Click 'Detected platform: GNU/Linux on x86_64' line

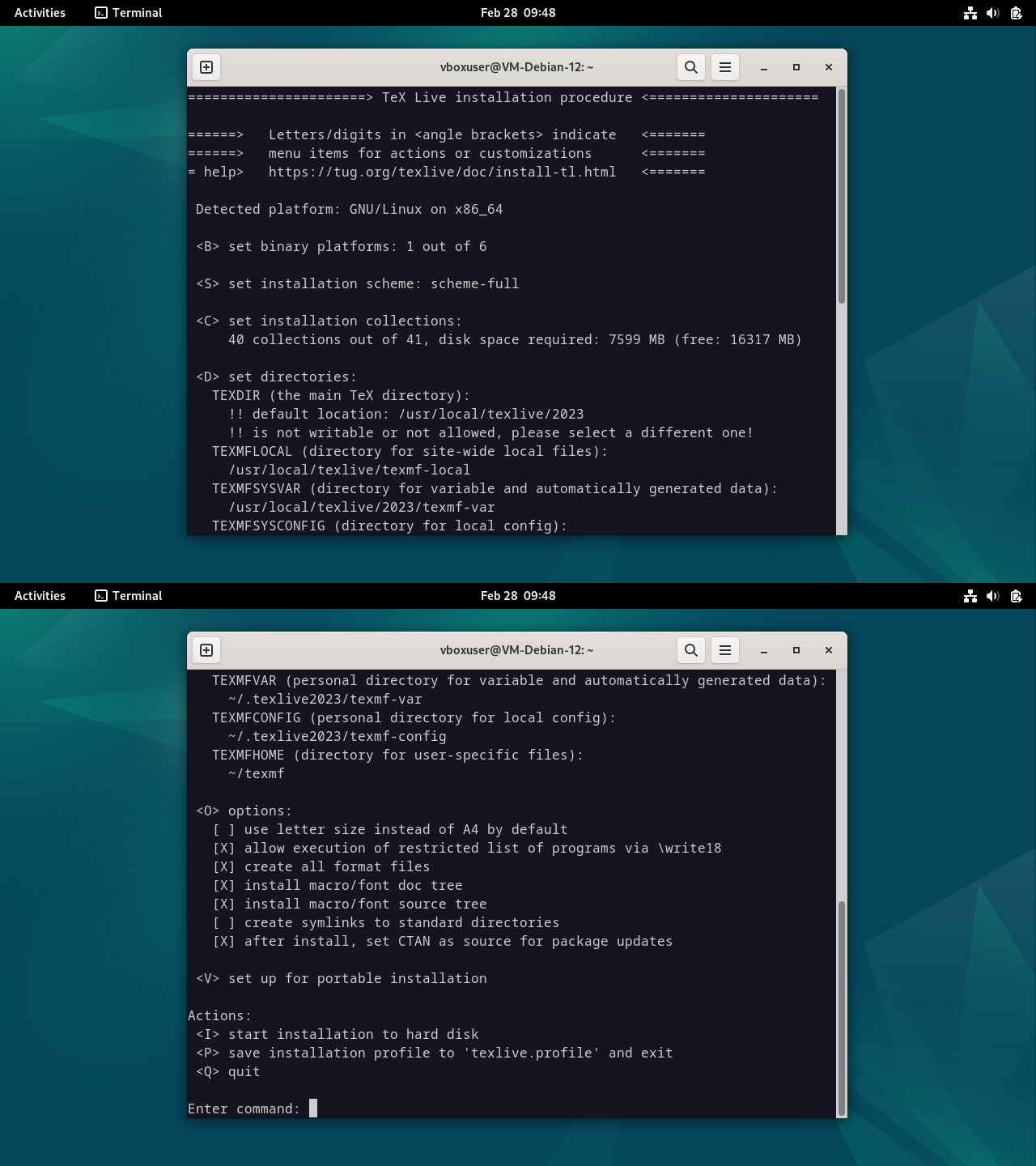(350, 209)
